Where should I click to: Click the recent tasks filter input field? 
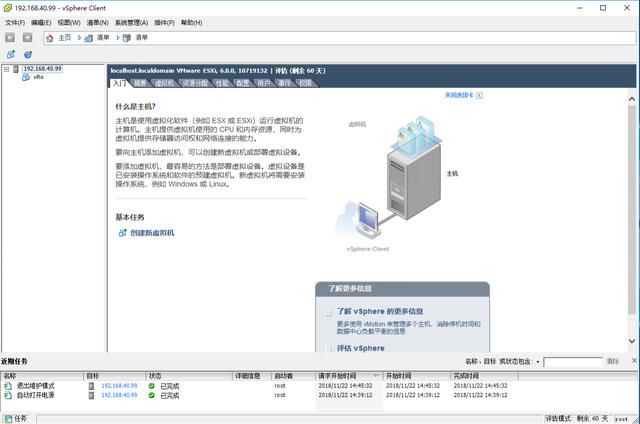pyautogui.click(x=573, y=362)
